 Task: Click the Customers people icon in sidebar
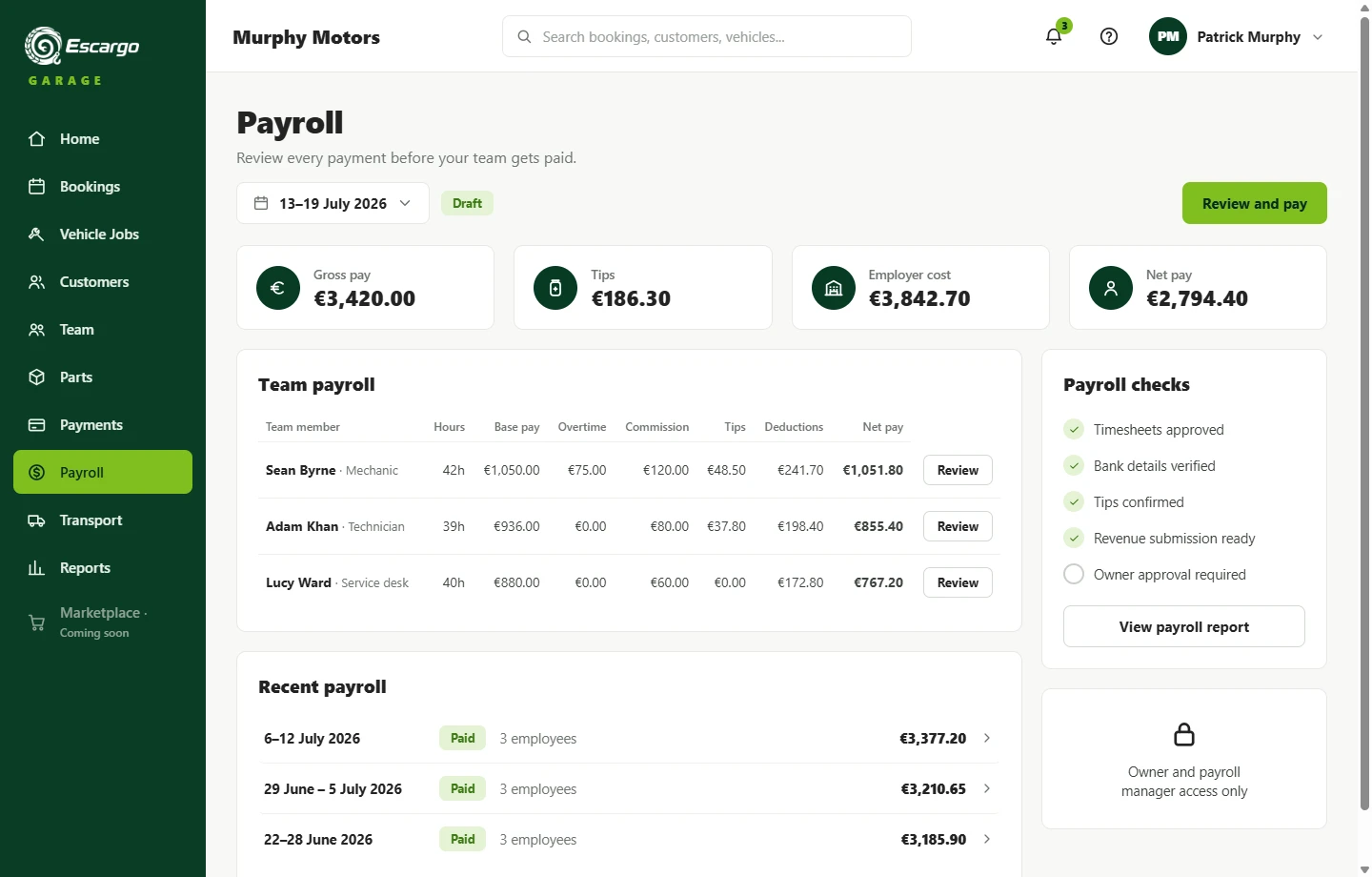pos(37,282)
